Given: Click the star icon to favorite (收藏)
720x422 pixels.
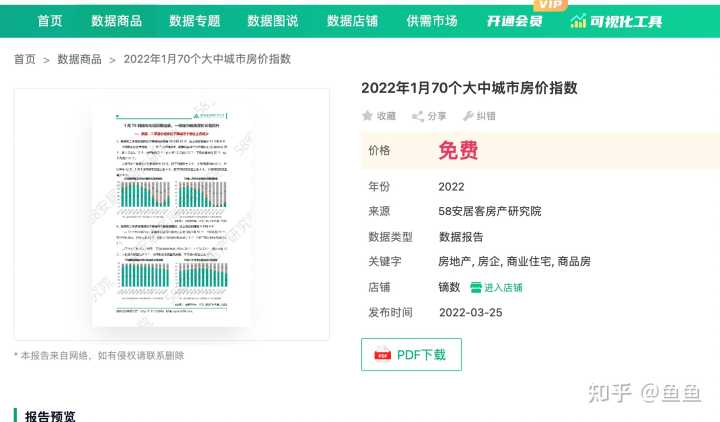Looking at the screenshot, I should [x=368, y=116].
